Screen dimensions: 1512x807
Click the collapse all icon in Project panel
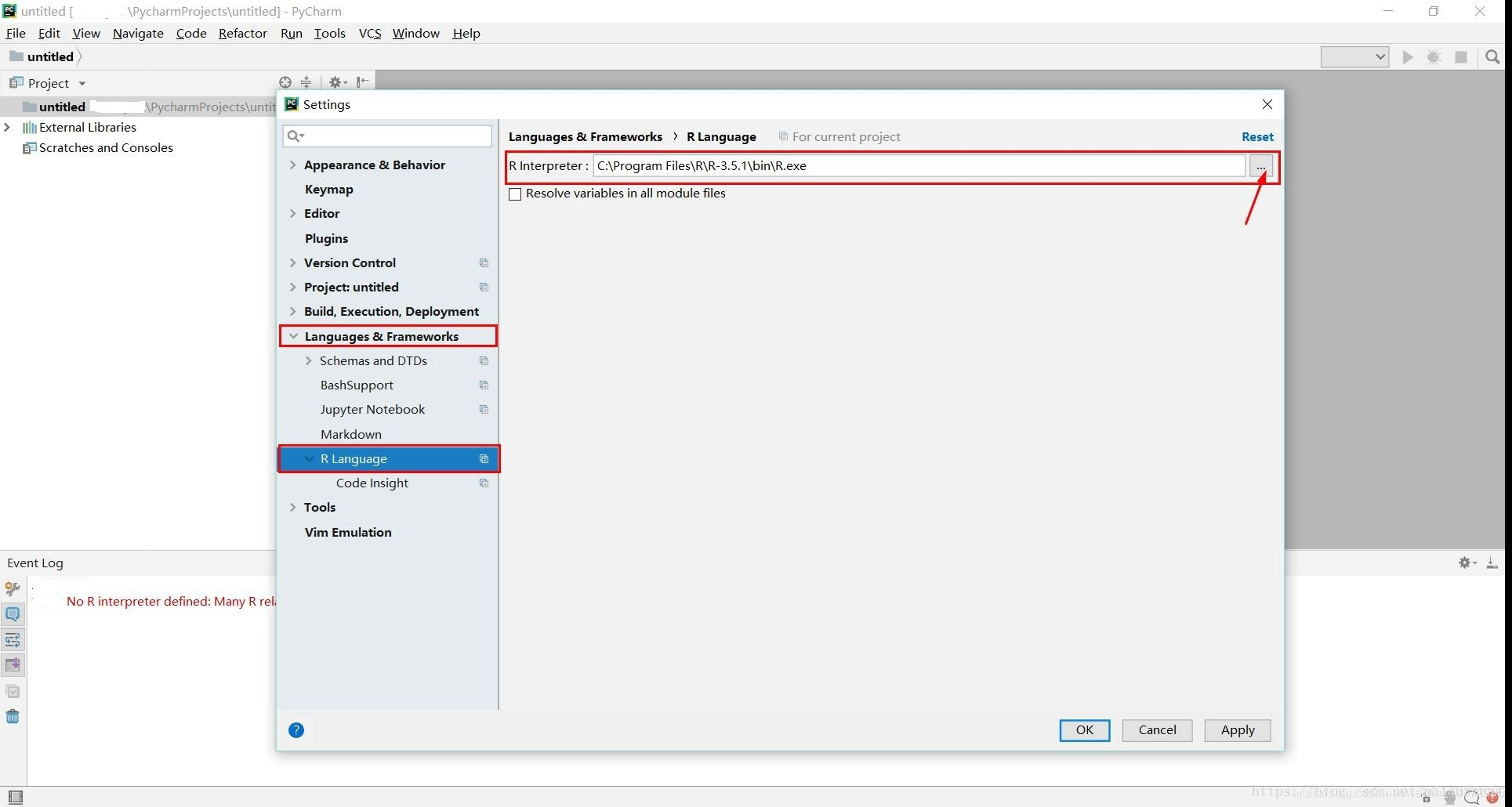click(x=306, y=82)
